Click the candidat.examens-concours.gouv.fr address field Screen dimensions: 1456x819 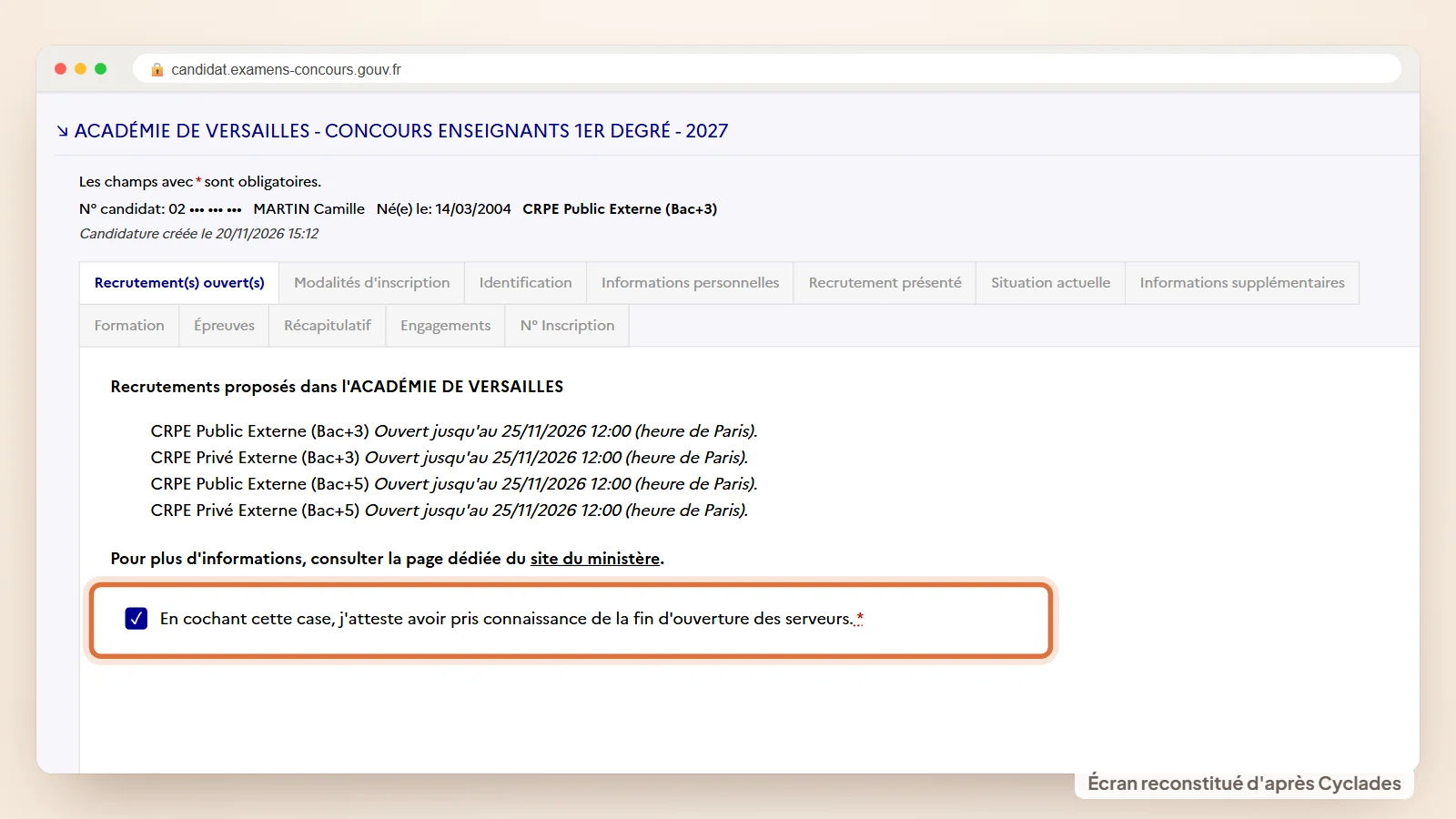(x=766, y=69)
